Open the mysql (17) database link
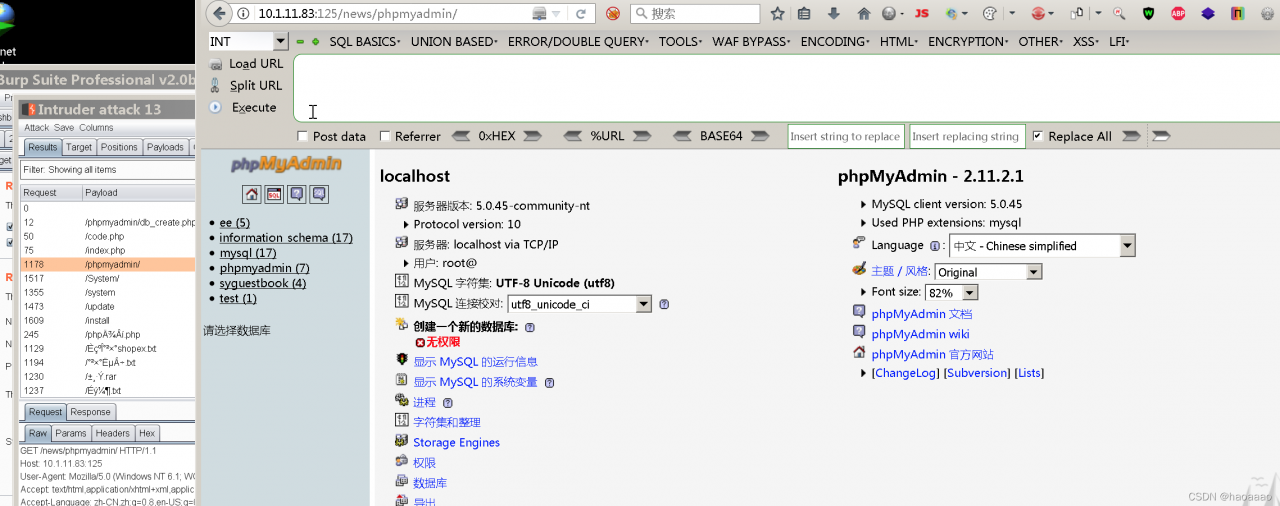Screen dimensions: 1280x506 click(x=248, y=253)
